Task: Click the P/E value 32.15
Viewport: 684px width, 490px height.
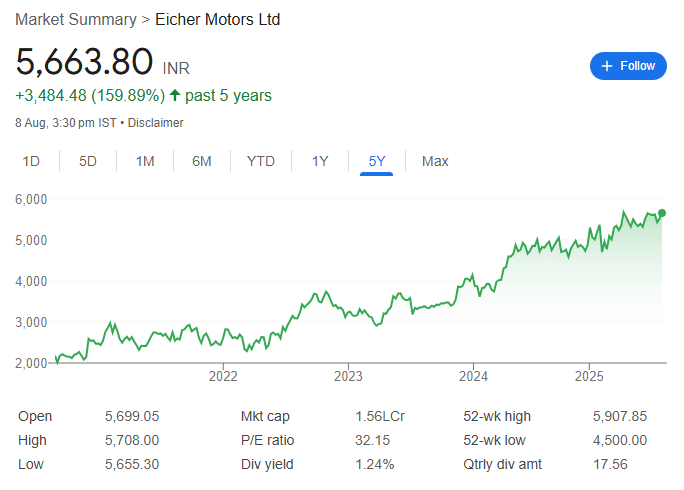Action: (x=372, y=440)
